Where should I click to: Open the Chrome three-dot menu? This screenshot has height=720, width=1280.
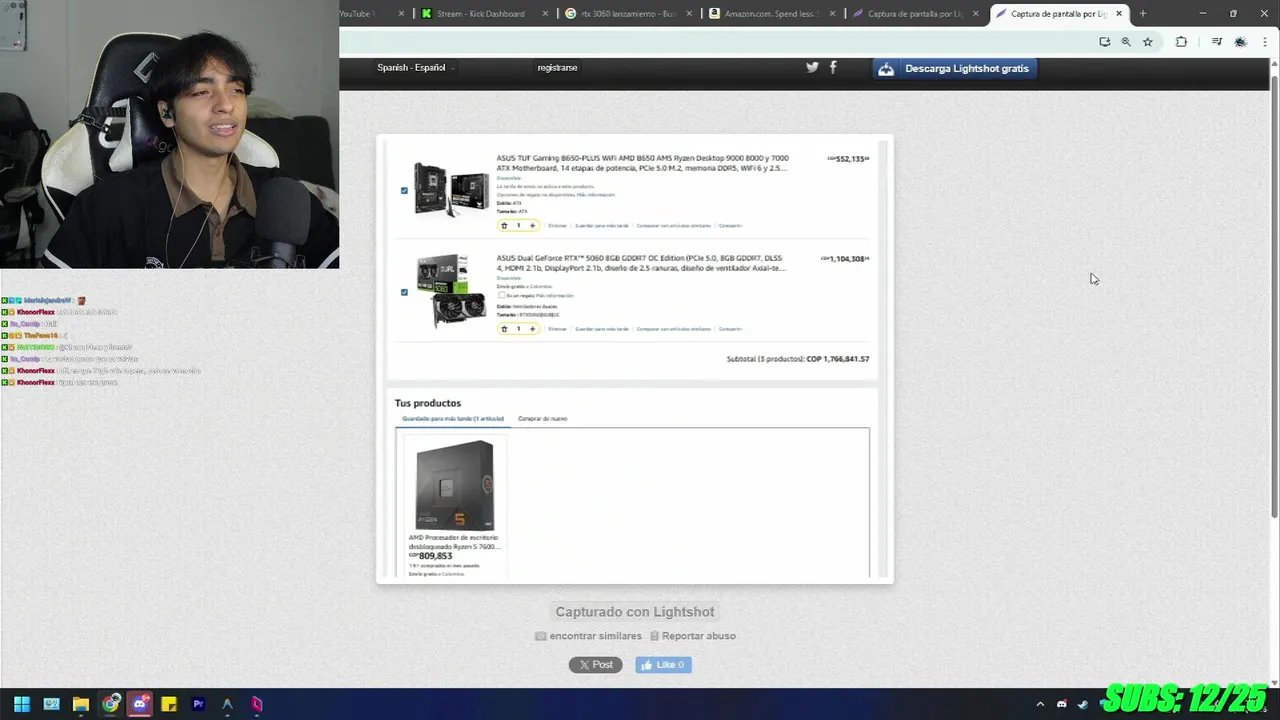click(x=1265, y=42)
